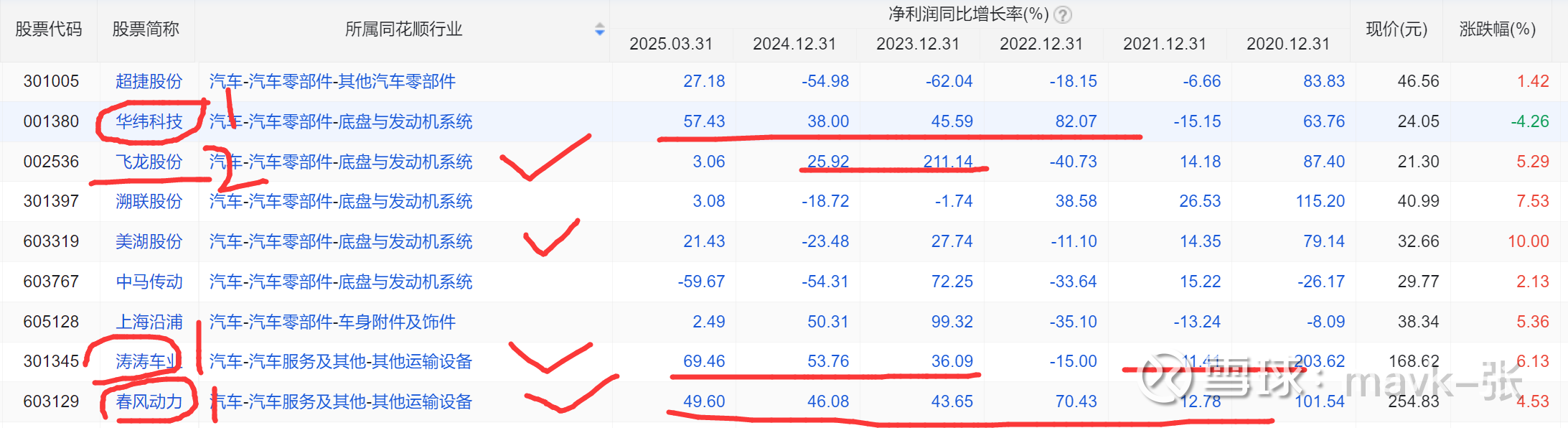The image size is (1568, 428).
Task: Select stock code 605128
Action: coord(51,322)
